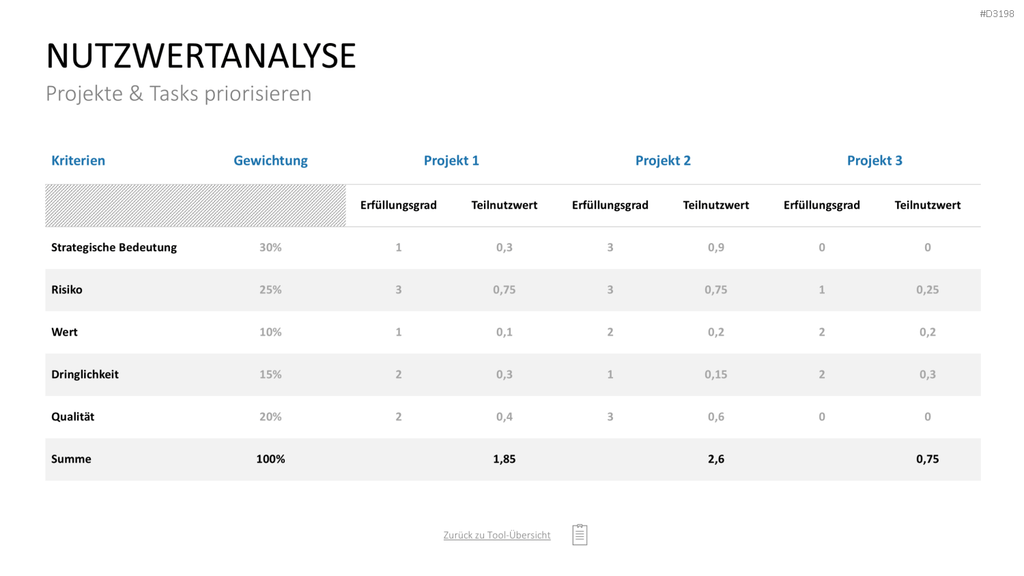Open the 'Zurück zu Tool-Übersicht' link
The image size is (1024, 576).
click(x=497, y=535)
